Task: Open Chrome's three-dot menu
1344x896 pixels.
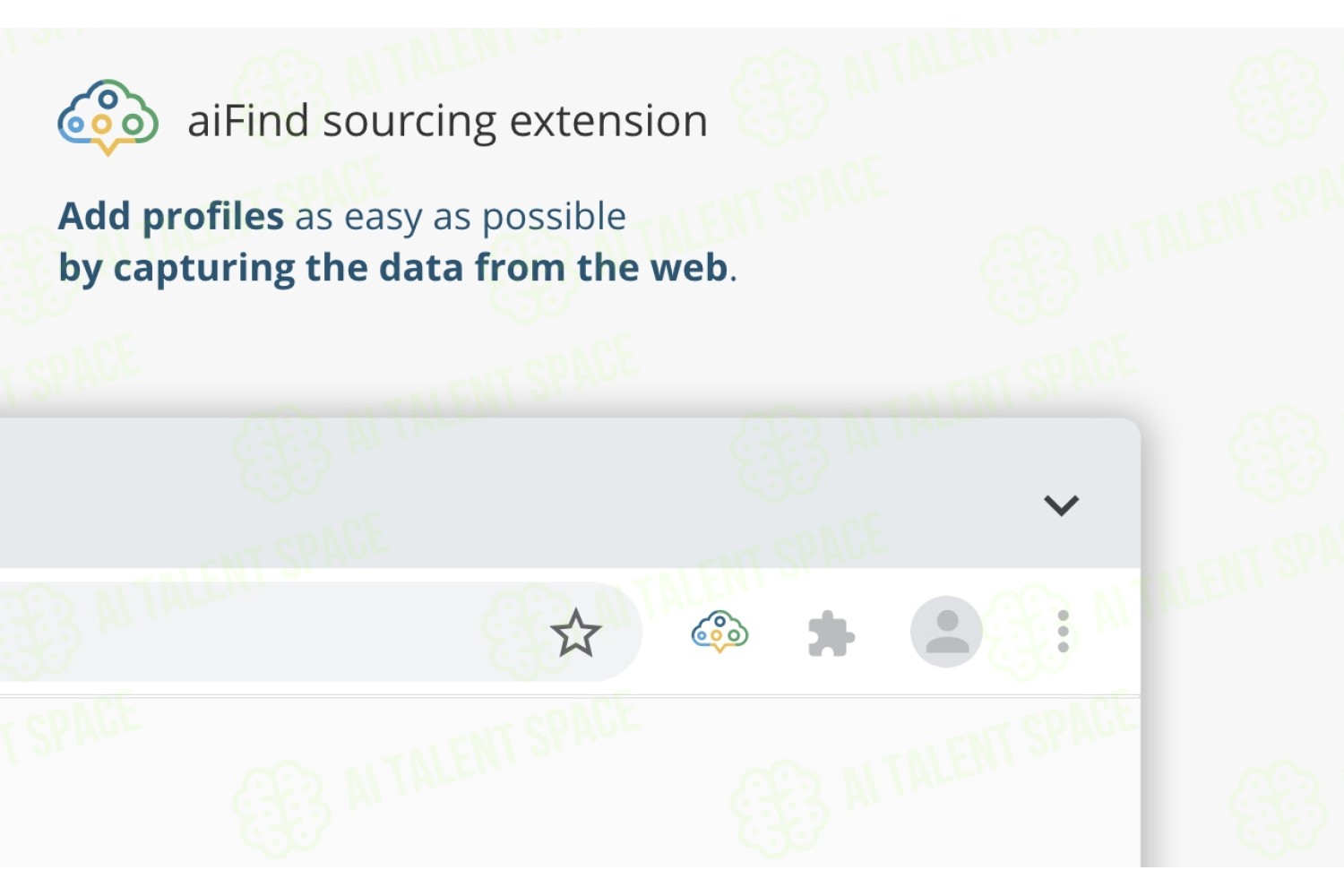Action: (x=1063, y=632)
